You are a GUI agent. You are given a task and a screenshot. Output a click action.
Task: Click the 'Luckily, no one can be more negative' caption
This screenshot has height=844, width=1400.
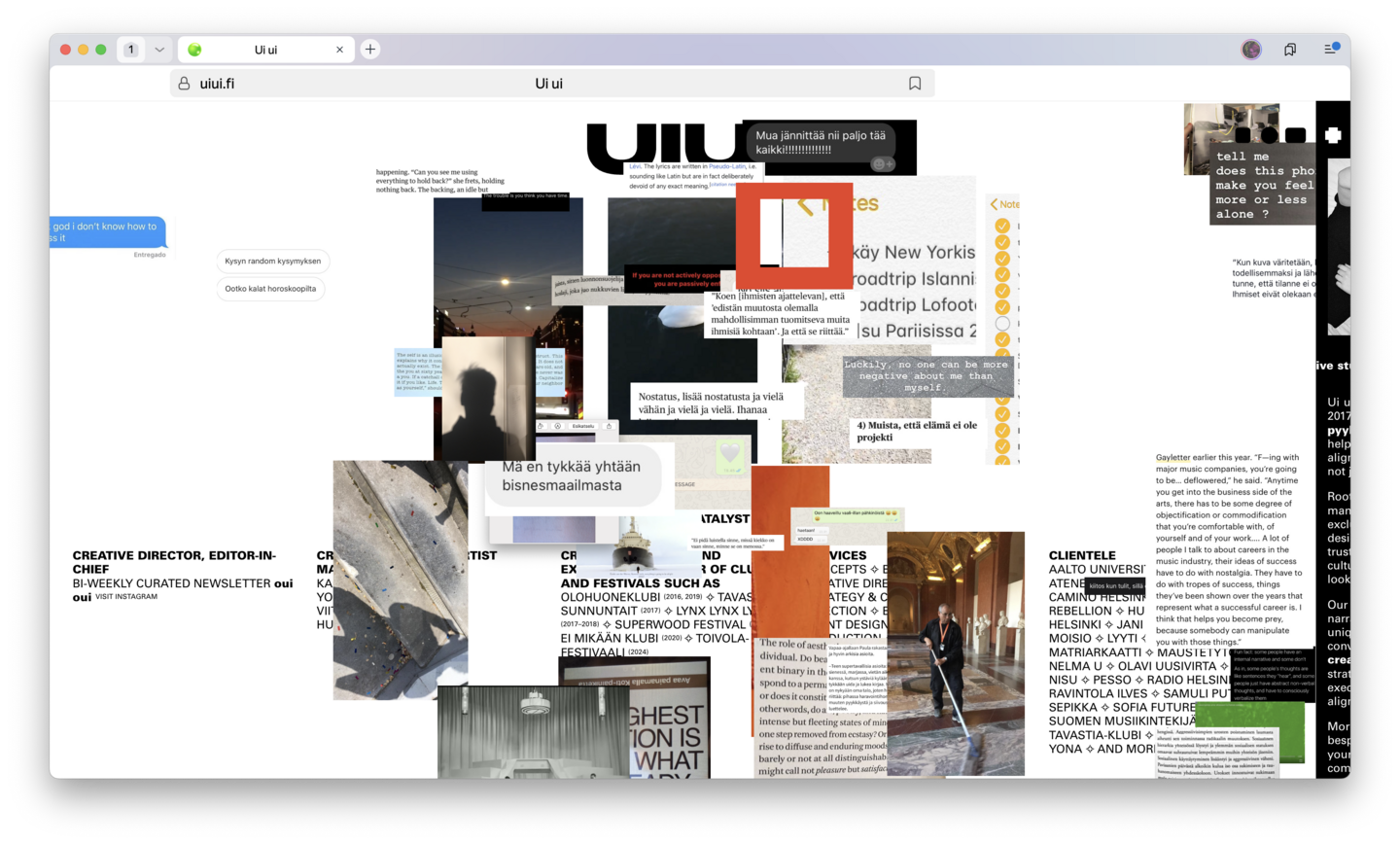[927, 376]
